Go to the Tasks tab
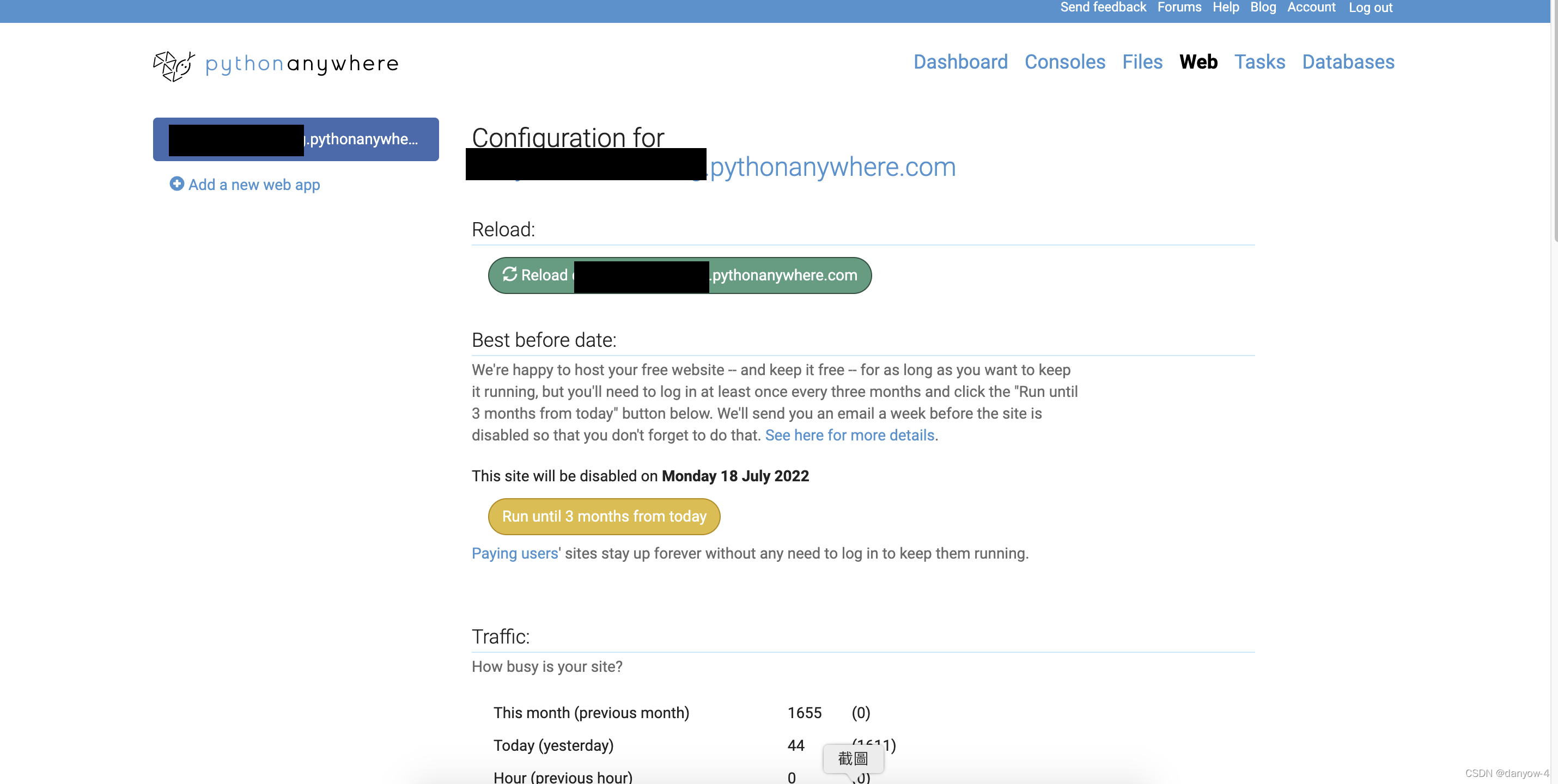 point(1259,62)
